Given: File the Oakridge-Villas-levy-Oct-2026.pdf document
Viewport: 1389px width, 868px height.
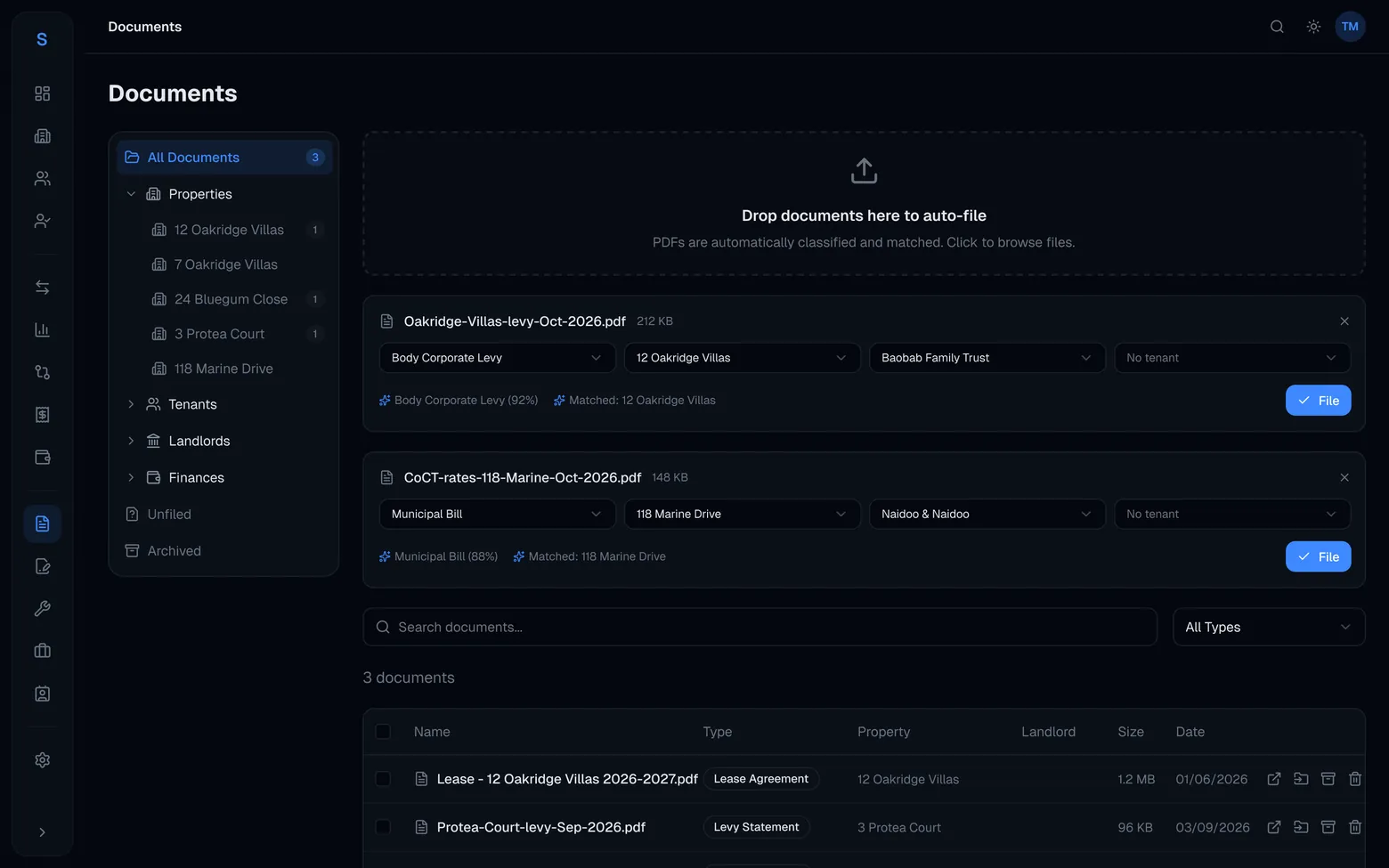Looking at the screenshot, I should click(x=1318, y=401).
